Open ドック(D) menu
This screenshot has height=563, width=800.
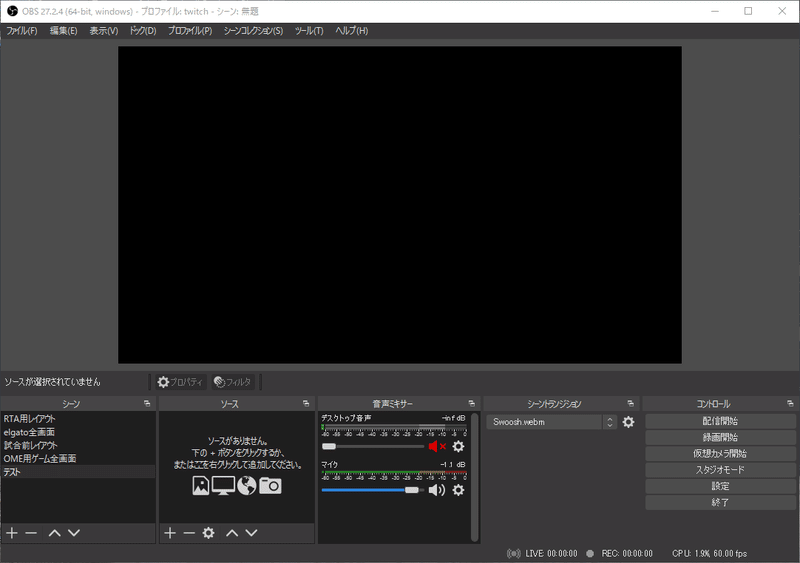[142, 31]
